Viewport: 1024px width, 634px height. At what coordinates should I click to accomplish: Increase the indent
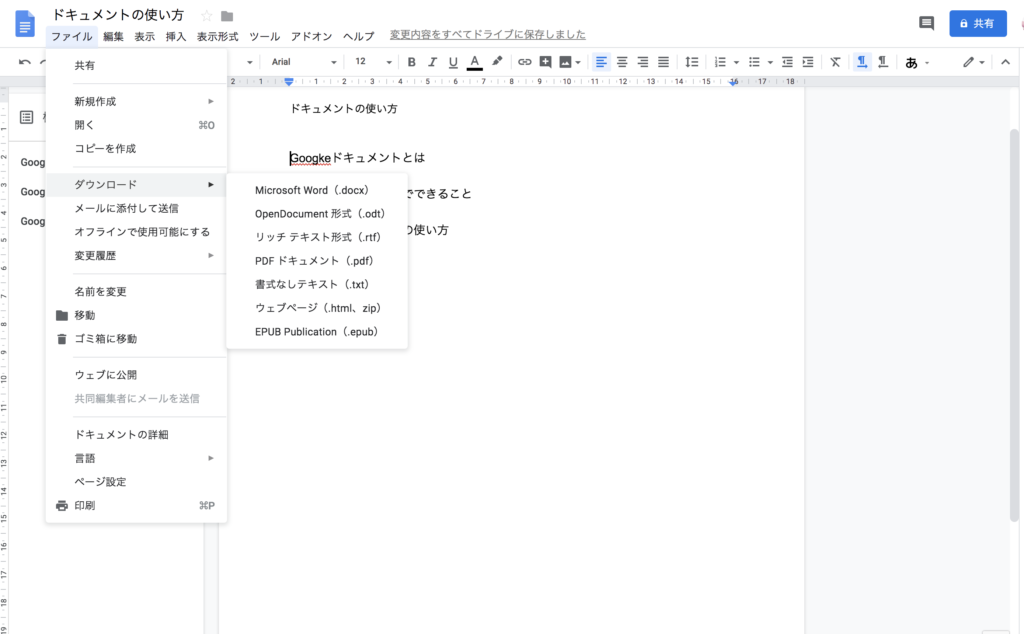pos(808,62)
